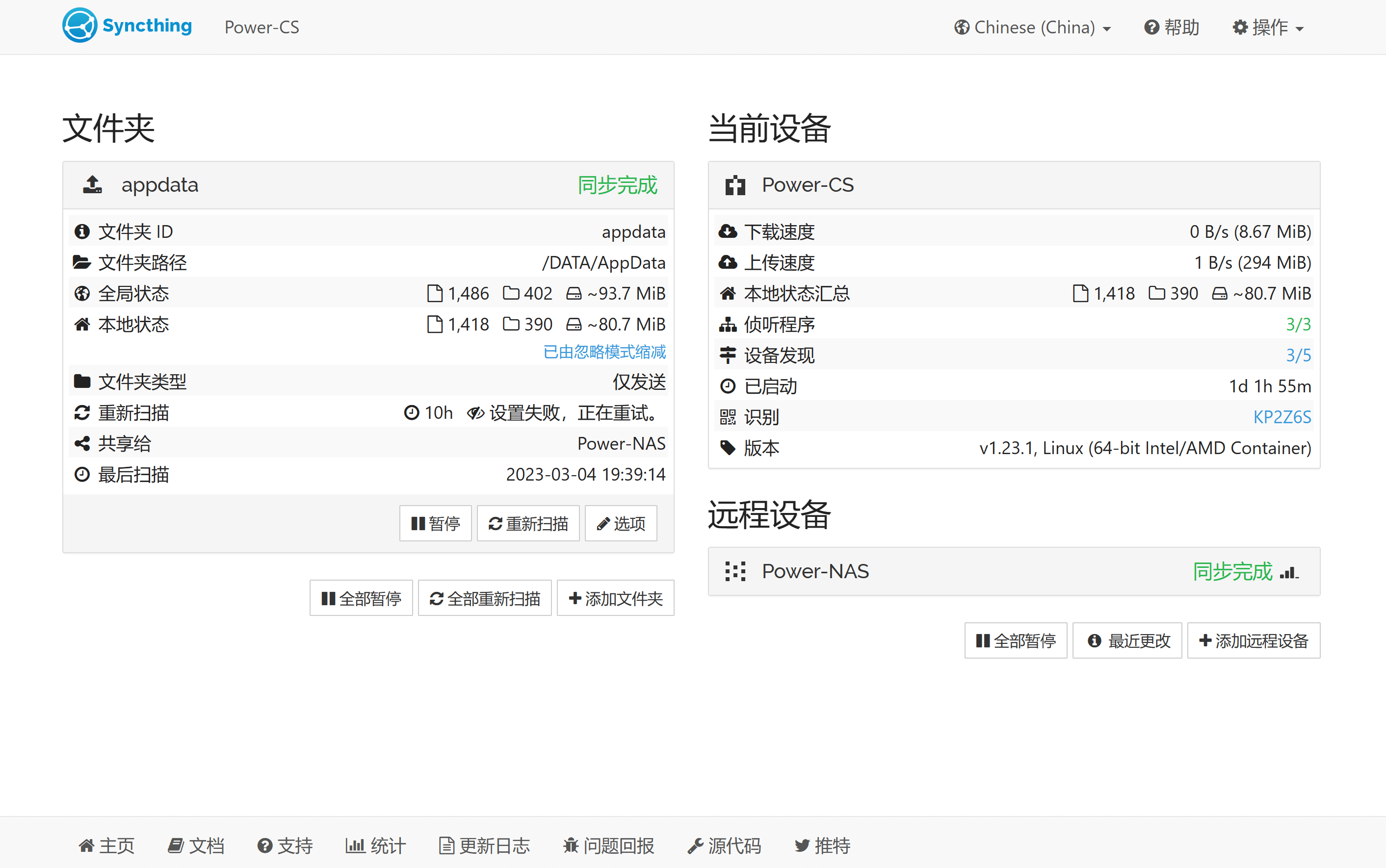Click the 3/3 listeners status value
Viewport: 1386px width, 868px height.
click(1299, 324)
